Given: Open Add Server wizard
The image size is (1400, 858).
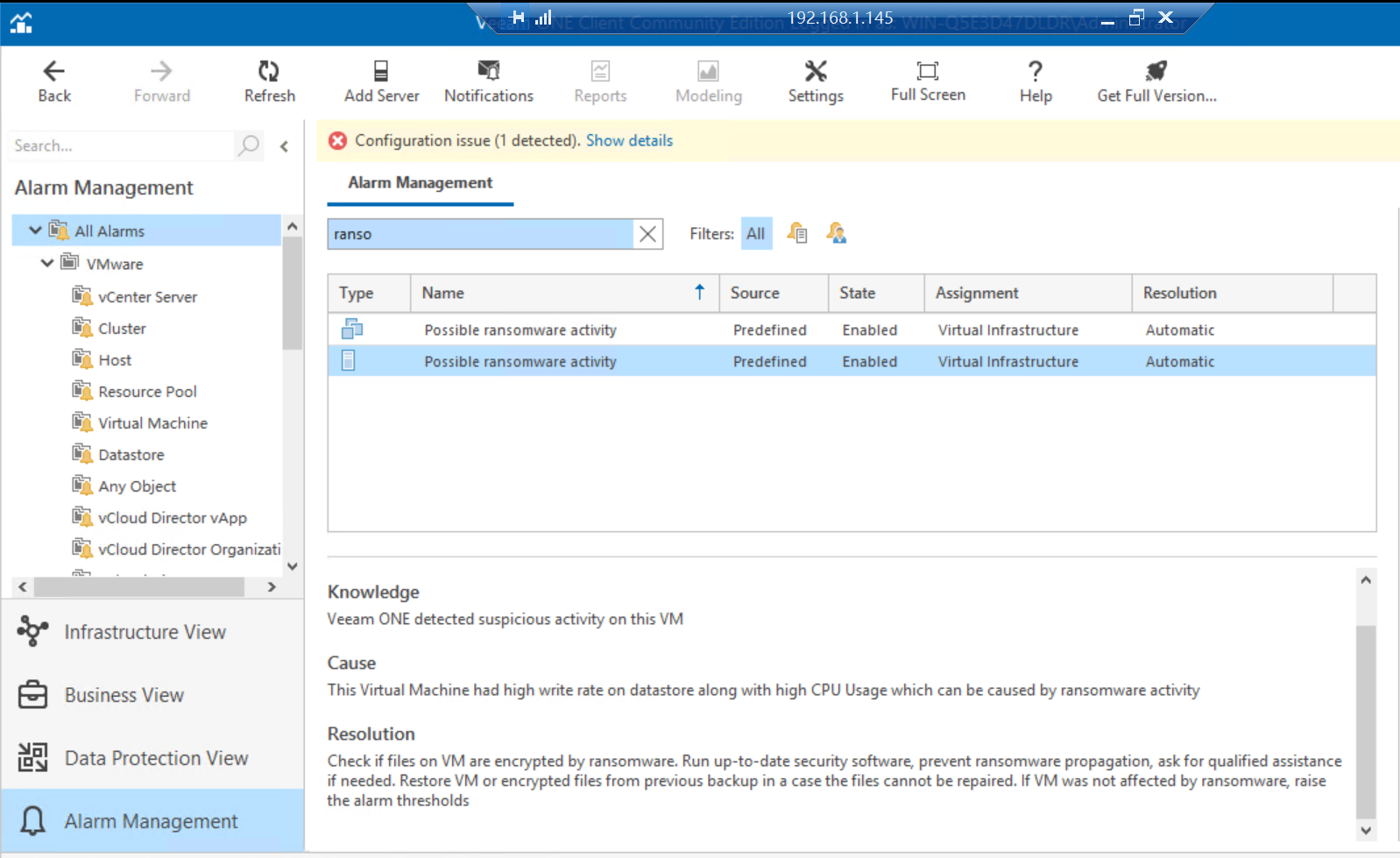Looking at the screenshot, I should coord(381,82).
